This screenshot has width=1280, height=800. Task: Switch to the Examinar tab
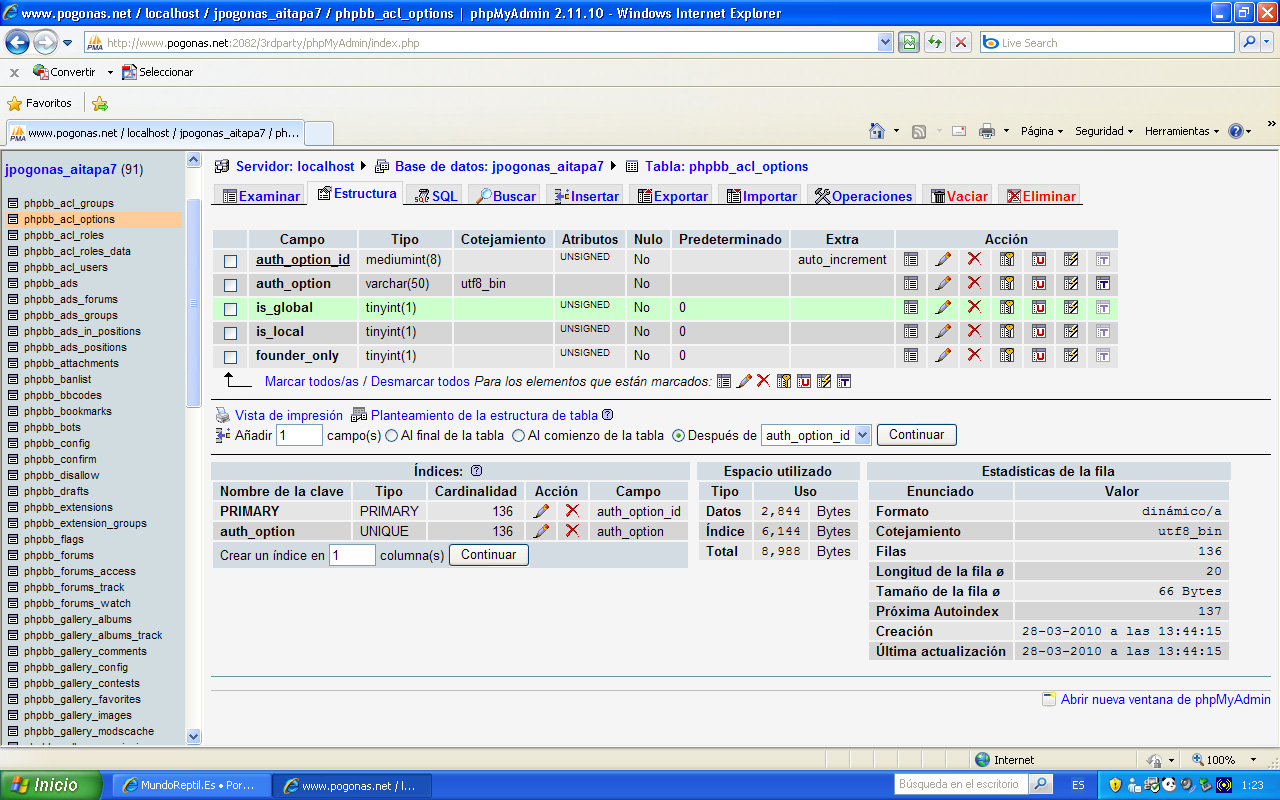pyautogui.click(x=260, y=196)
